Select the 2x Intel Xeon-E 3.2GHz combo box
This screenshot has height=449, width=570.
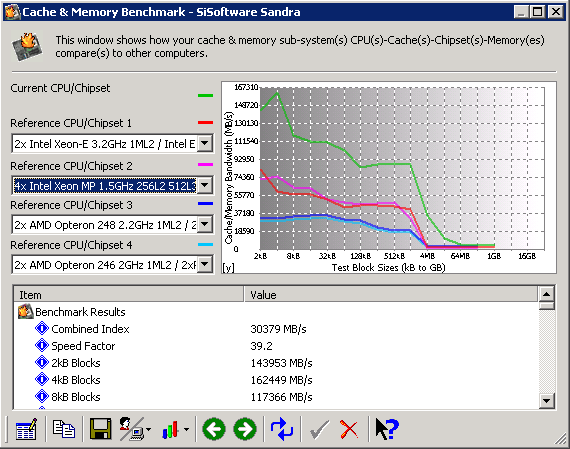112,144
